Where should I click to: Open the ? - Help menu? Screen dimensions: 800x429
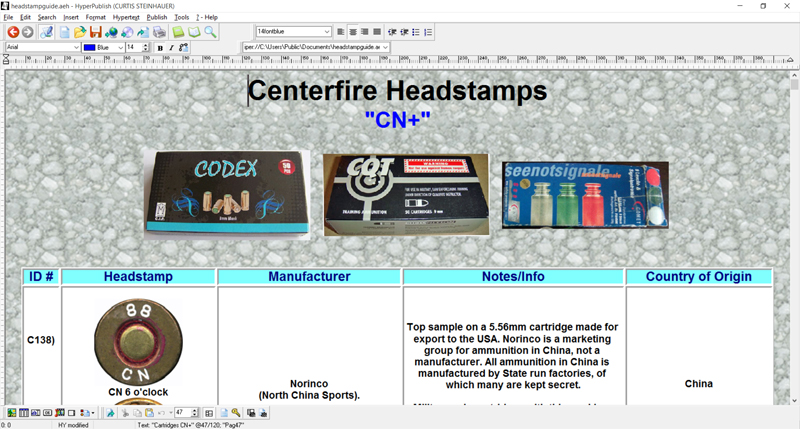click(x=207, y=17)
